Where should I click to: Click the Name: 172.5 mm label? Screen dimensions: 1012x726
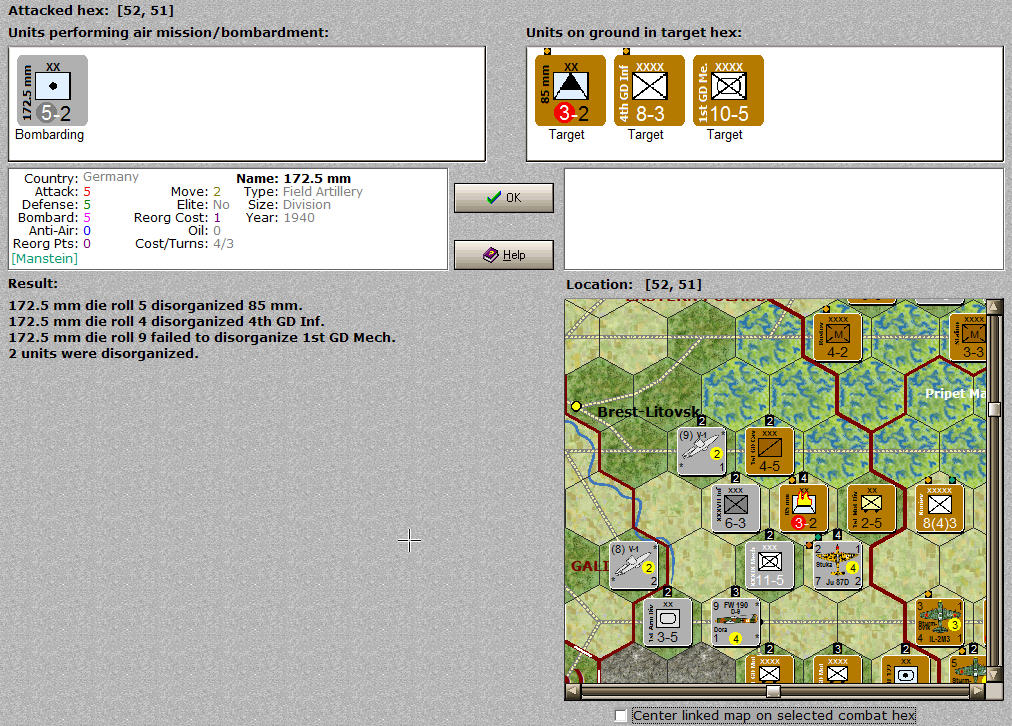tap(294, 179)
